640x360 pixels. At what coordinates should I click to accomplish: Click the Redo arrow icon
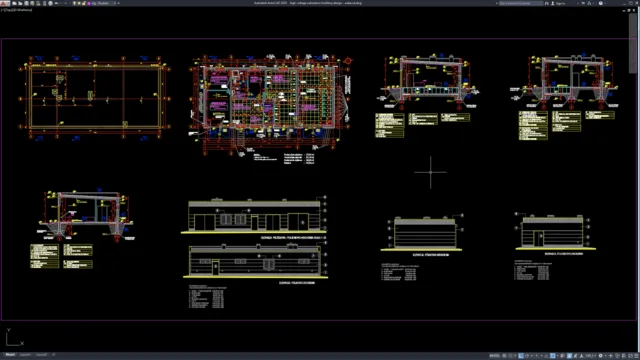65,3
